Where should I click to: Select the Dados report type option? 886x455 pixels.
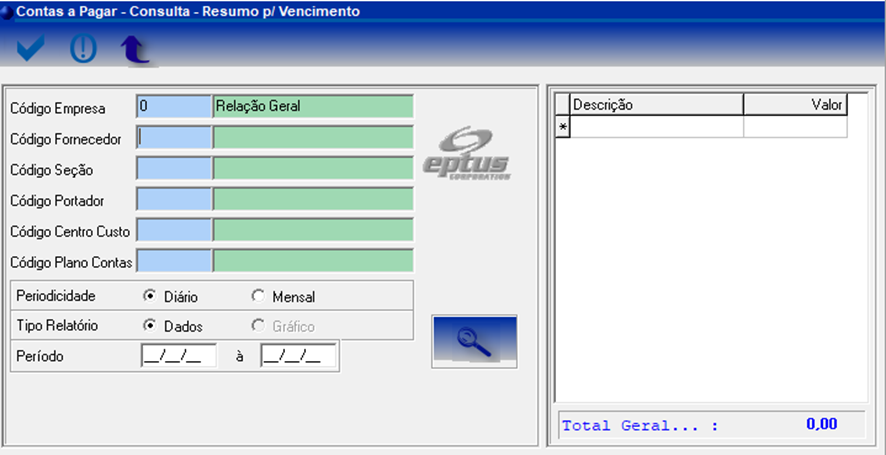coord(150,326)
